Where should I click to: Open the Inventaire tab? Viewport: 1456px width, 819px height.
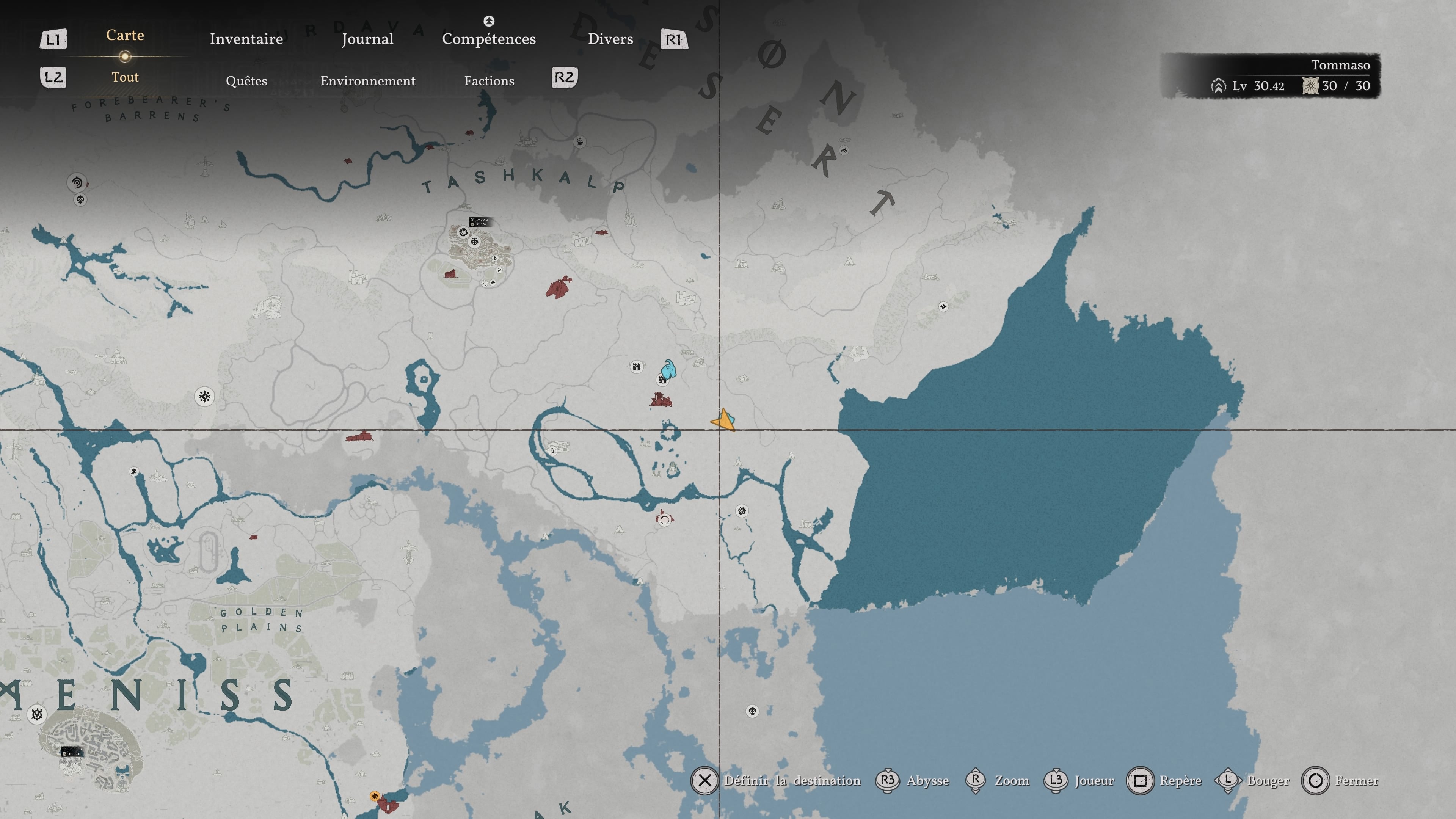(246, 38)
